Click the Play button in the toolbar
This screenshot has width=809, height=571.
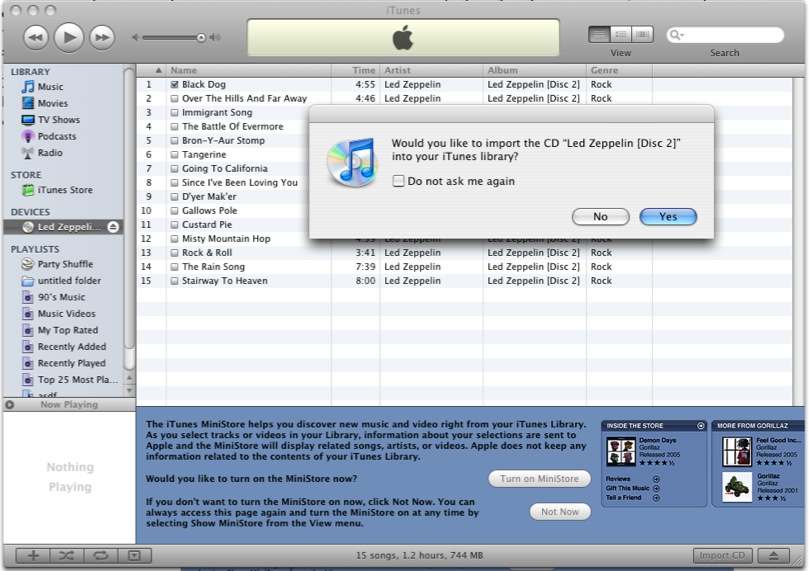[x=68, y=37]
